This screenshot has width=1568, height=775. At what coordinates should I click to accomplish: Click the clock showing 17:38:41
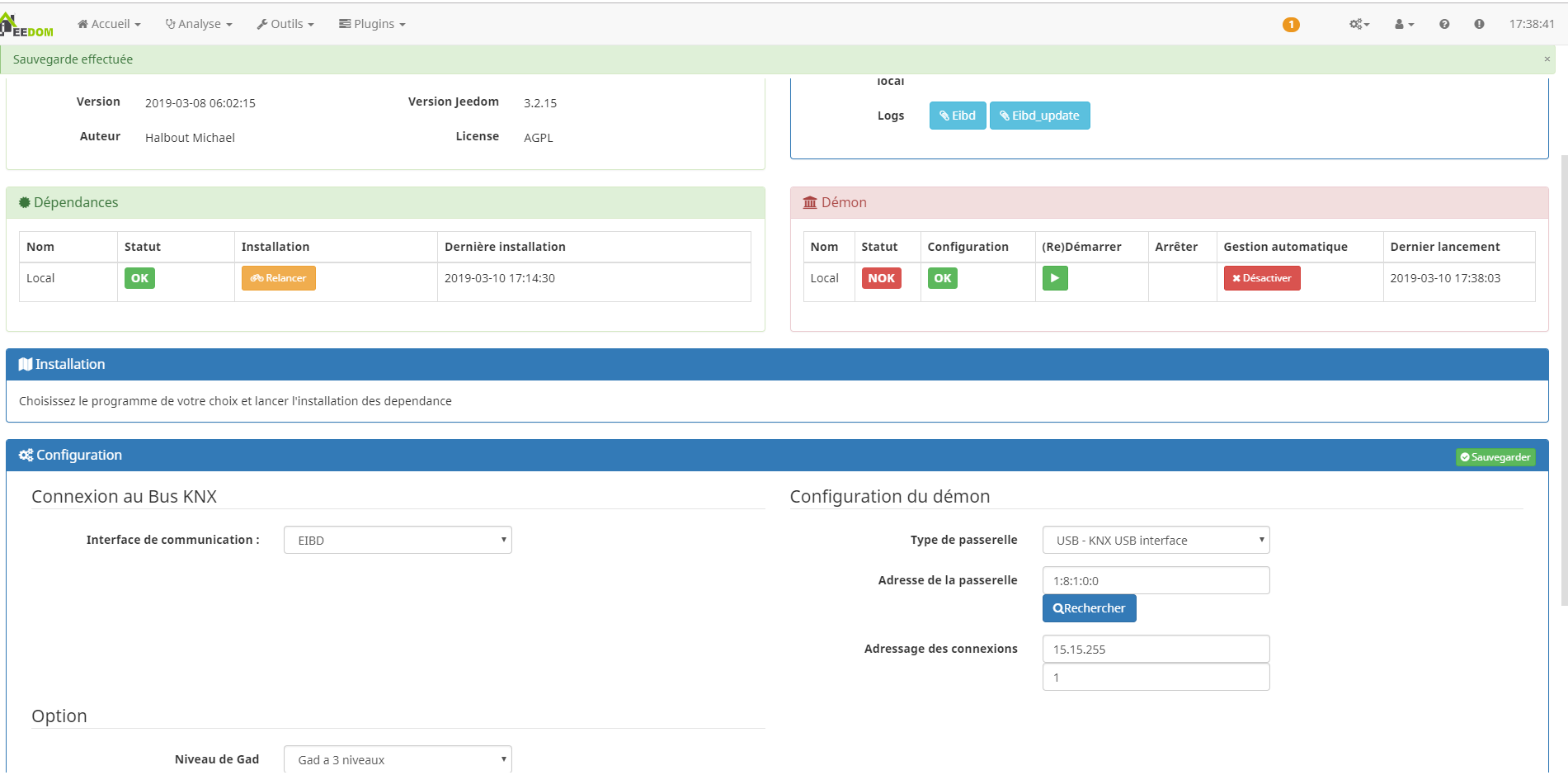click(1532, 24)
